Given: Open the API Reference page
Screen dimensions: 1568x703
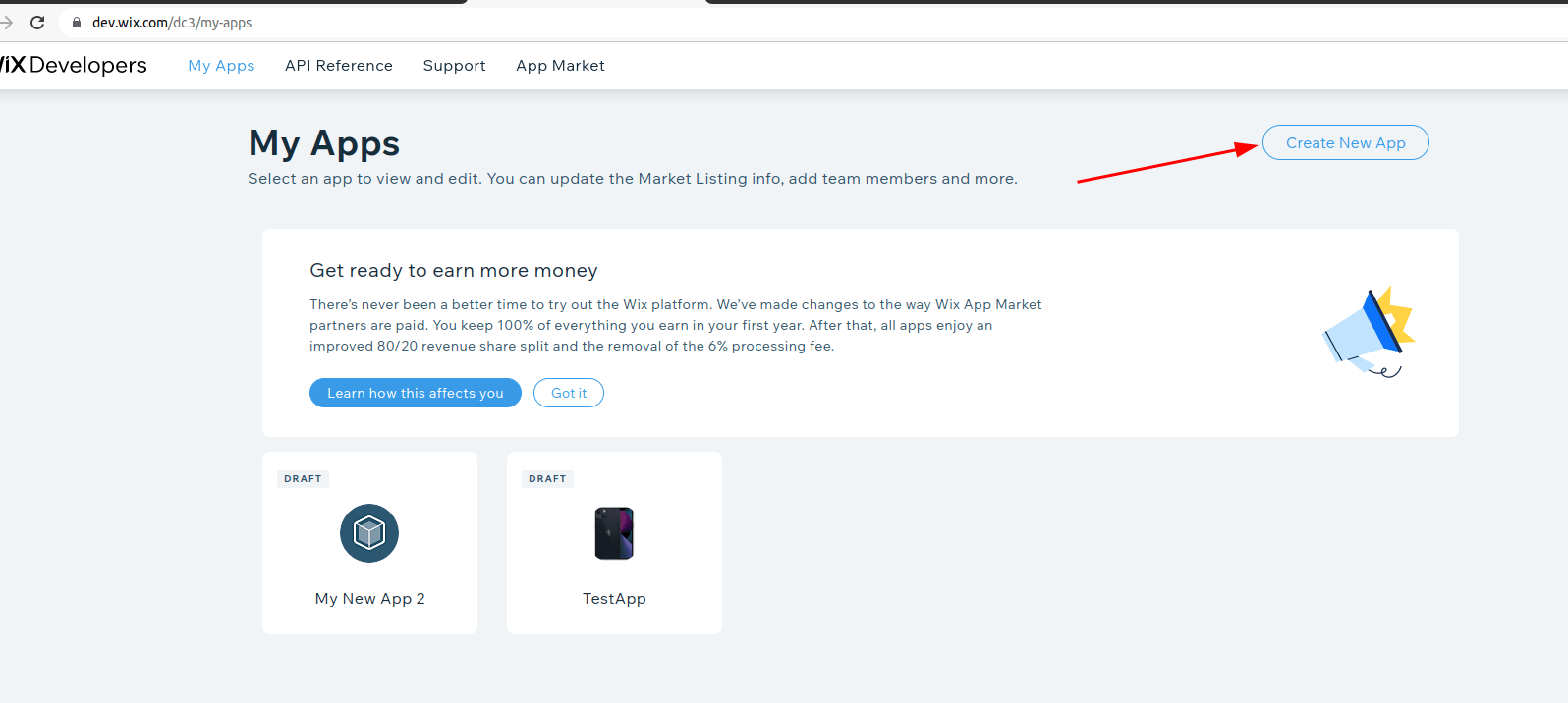Looking at the screenshot, I should point(338,65).
